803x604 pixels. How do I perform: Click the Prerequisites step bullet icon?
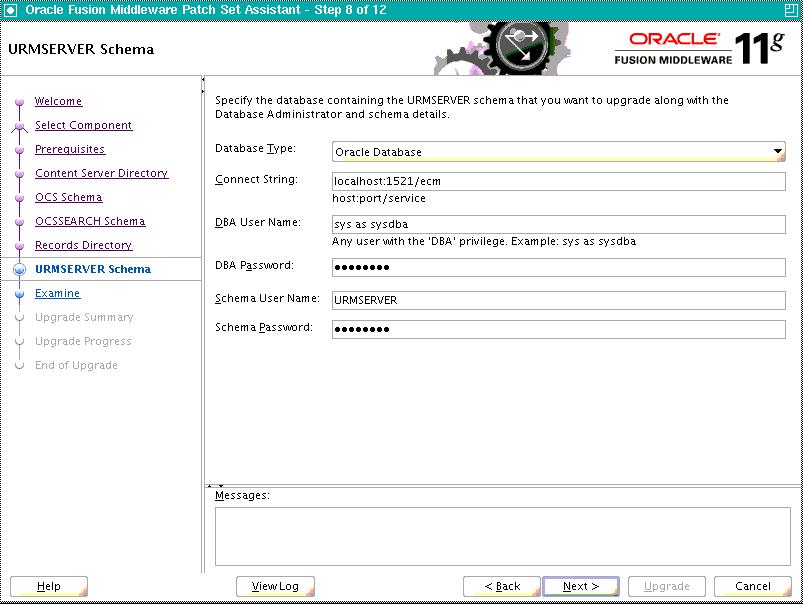[x=19, y=150]
